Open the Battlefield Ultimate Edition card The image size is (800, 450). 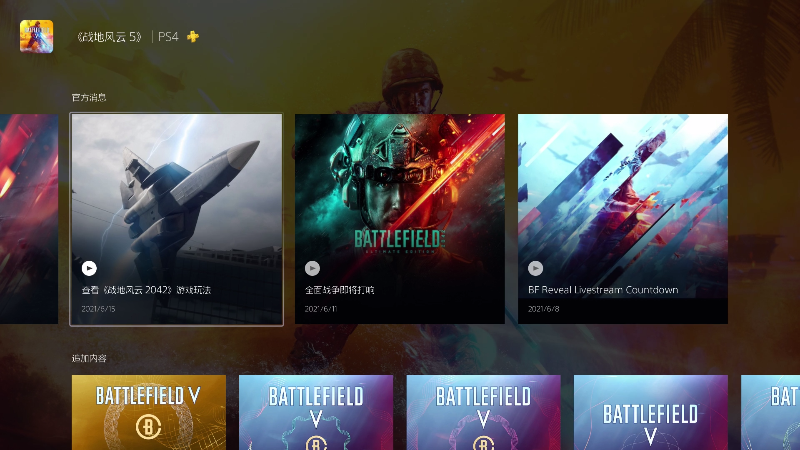pyautogui.click(x=400, y=219)
